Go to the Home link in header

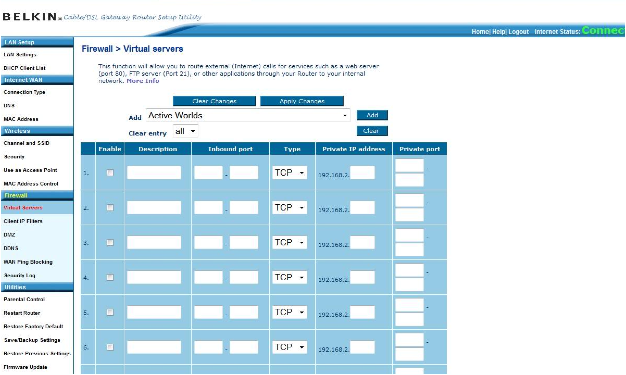click(x=480, y=32)
